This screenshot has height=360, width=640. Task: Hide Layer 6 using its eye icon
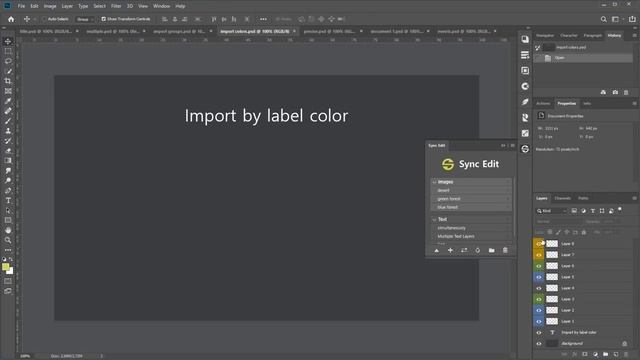(539, 266)
